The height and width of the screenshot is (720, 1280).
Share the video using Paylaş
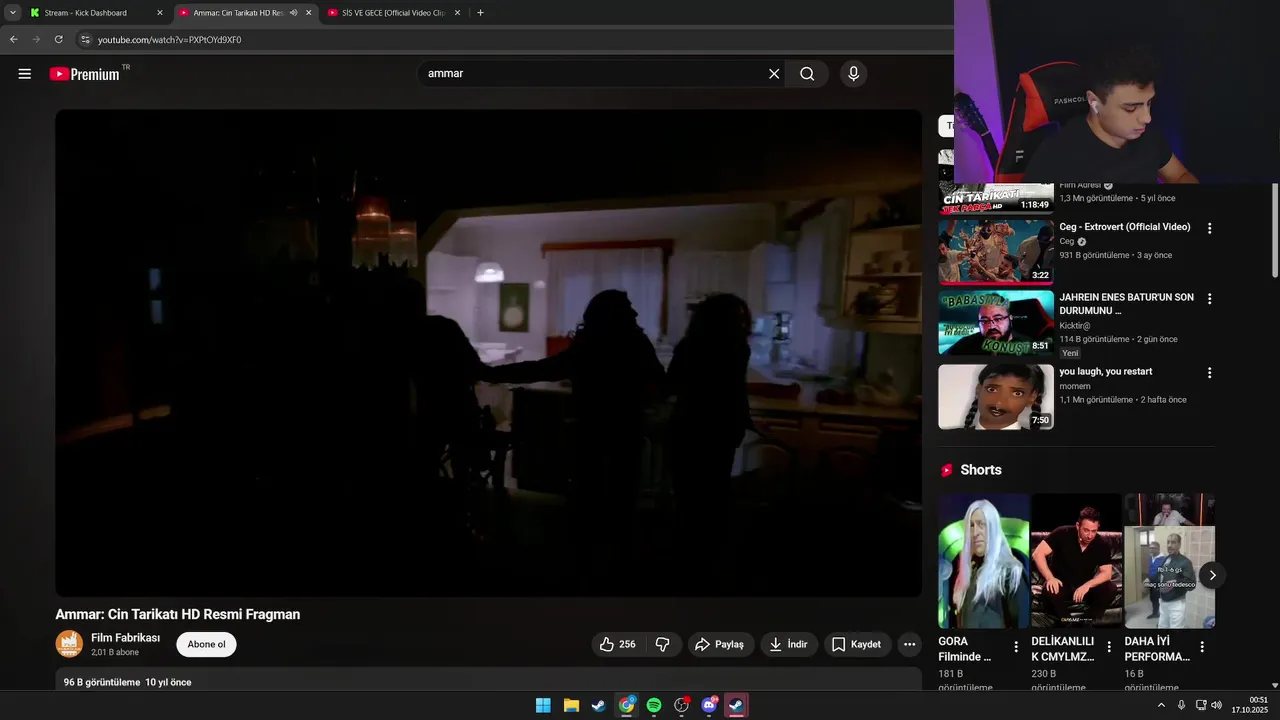point(721,645)
